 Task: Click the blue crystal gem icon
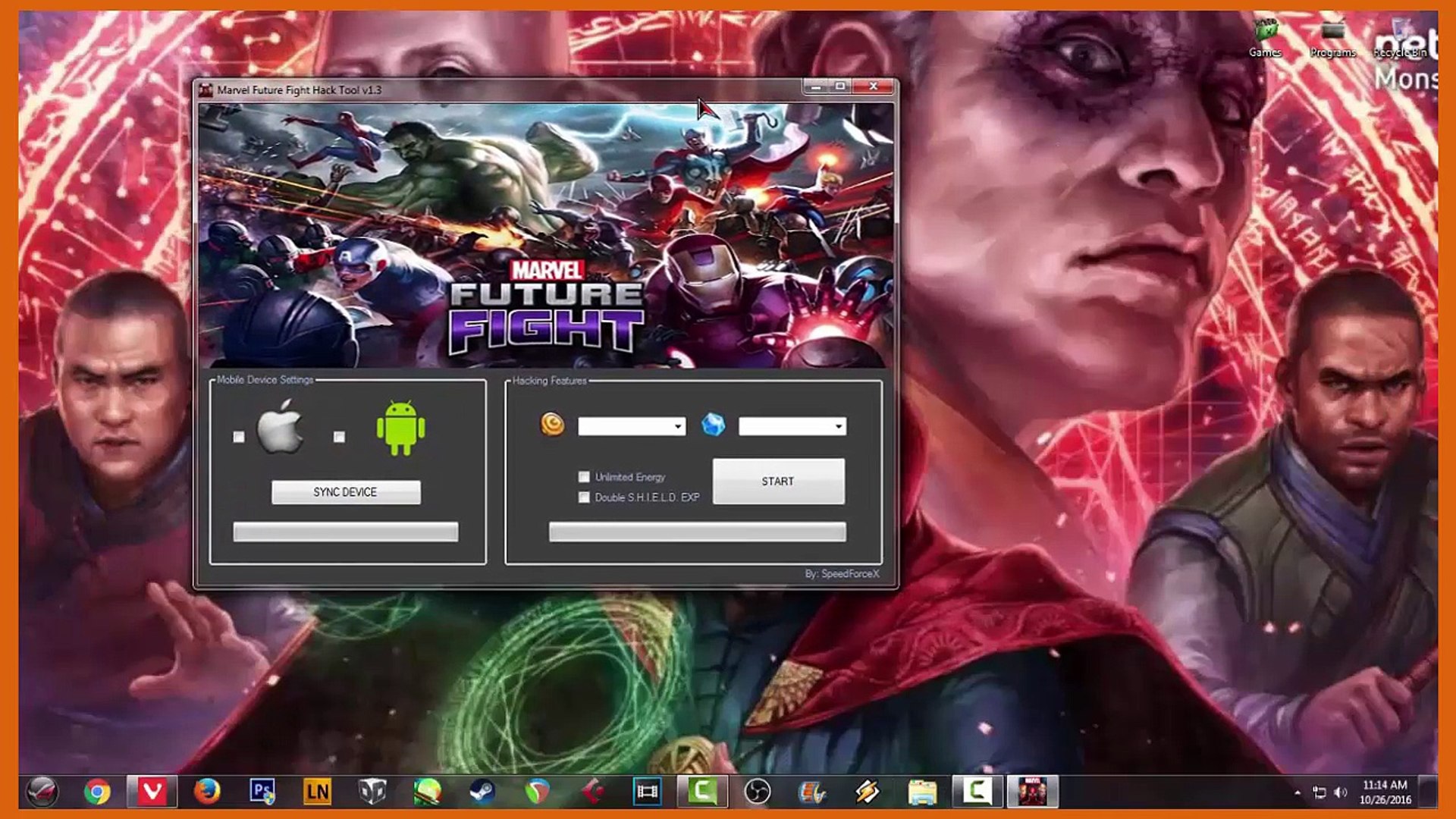pos(713,425)
